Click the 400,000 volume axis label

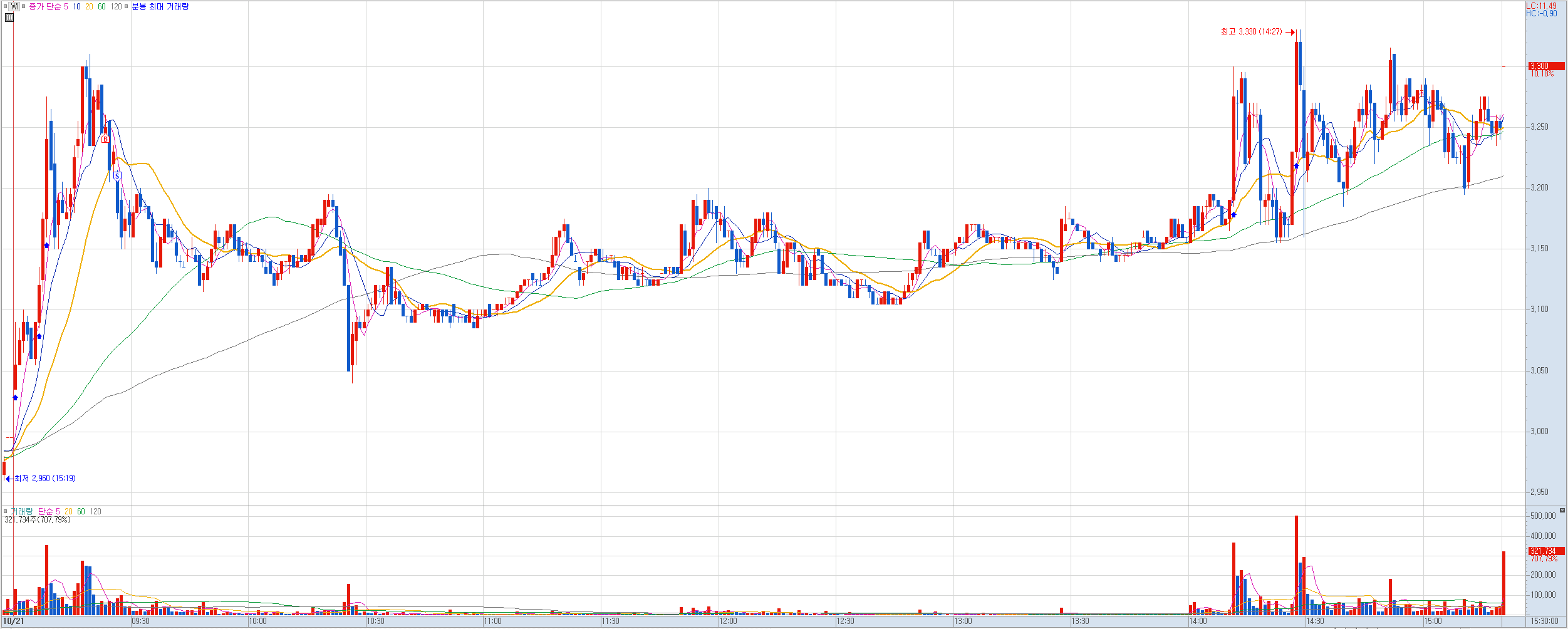(x=1543, y=536)
